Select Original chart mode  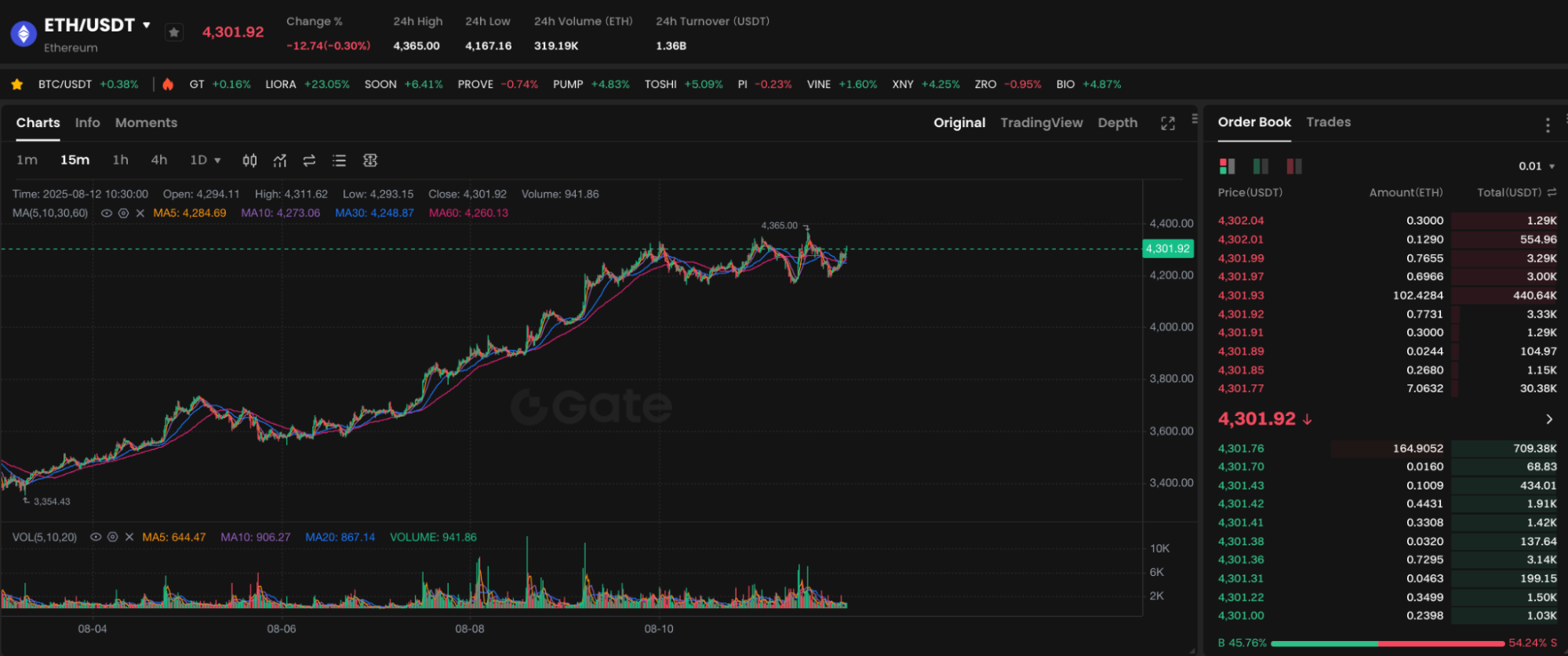coord(959,122)
